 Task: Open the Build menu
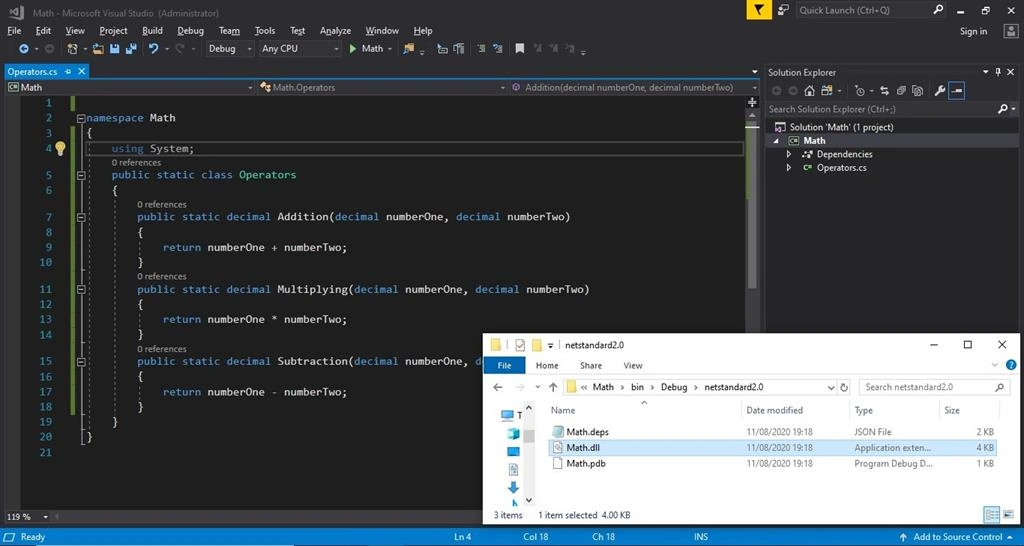tap(152, 31)
